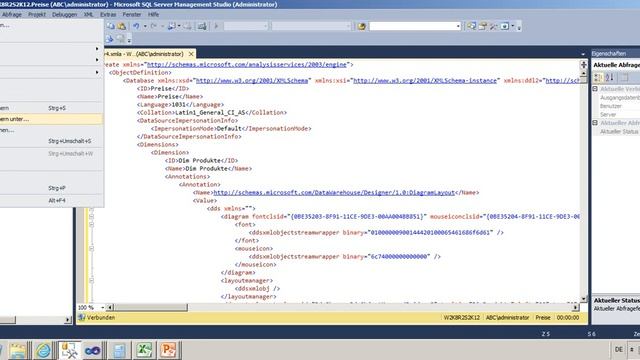Click the 'Server' property row in Eigenschaften
The height and width of the screenshot is (360, 640).
tap(616, 114)
